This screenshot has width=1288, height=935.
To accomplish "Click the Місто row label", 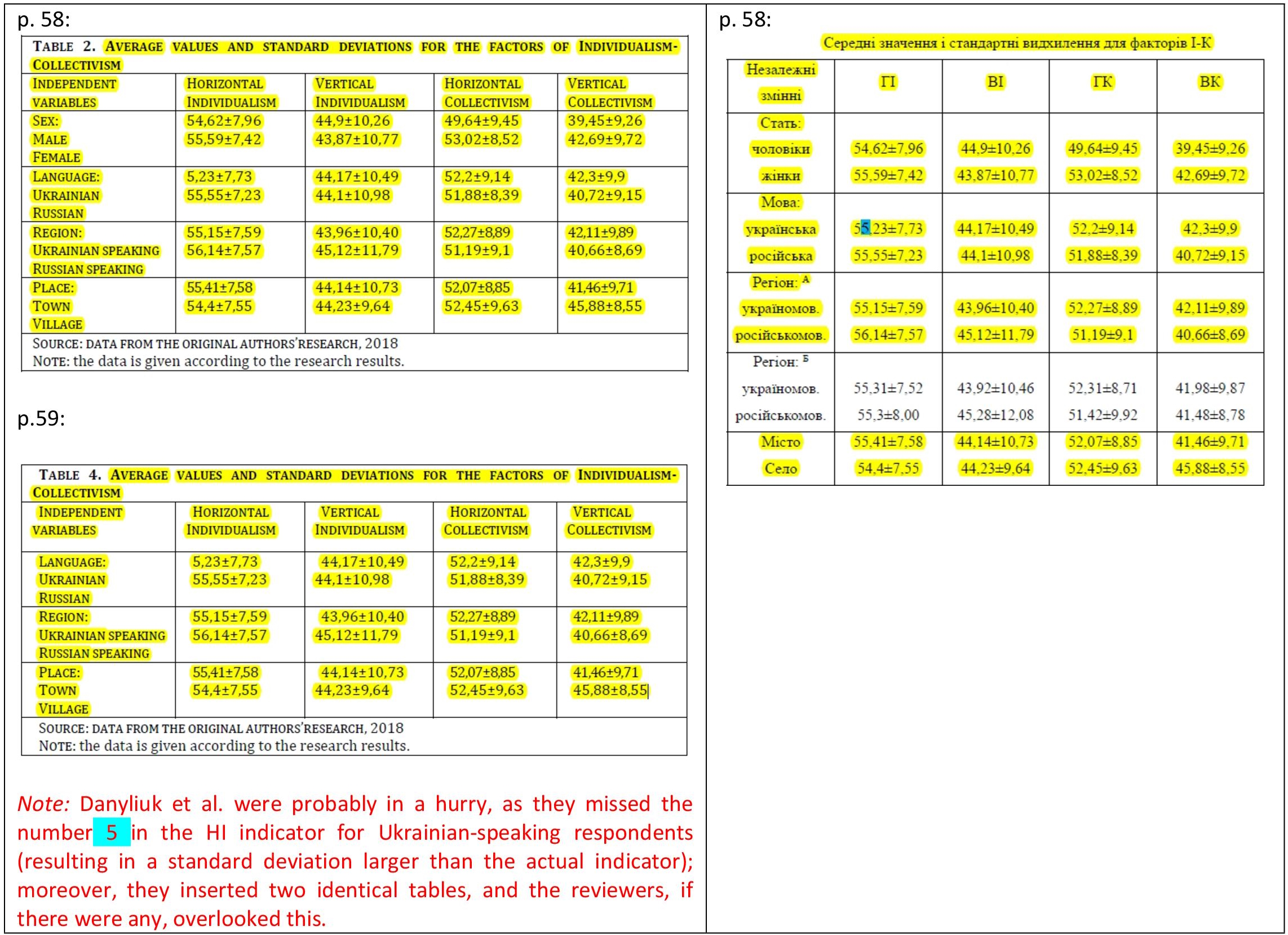I will tap(780, 442).
